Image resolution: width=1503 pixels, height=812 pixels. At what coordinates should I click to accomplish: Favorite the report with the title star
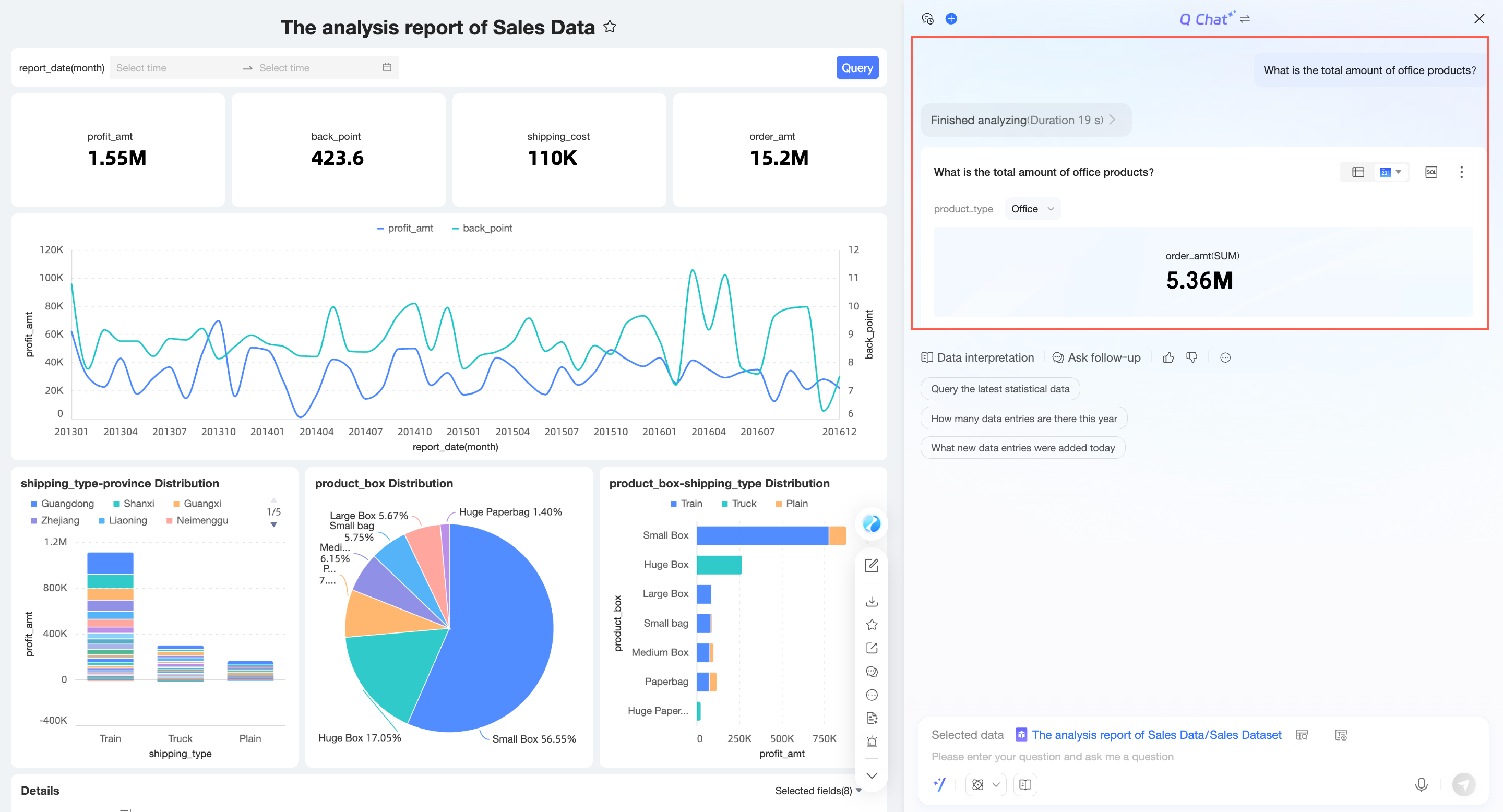tap(610, 27)
